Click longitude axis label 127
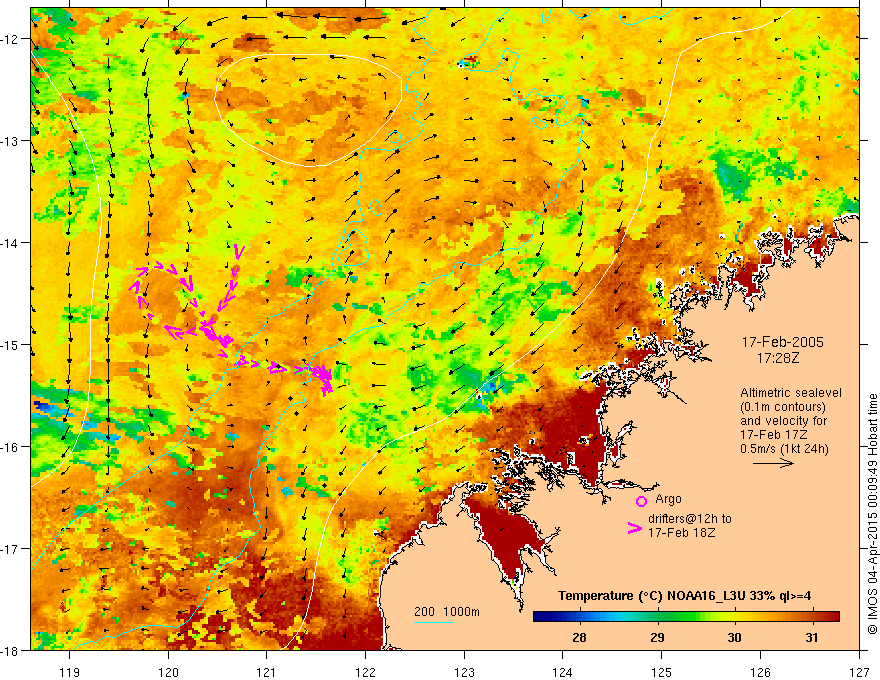Viewport: 880px width, 680px height. coord(859,672)
